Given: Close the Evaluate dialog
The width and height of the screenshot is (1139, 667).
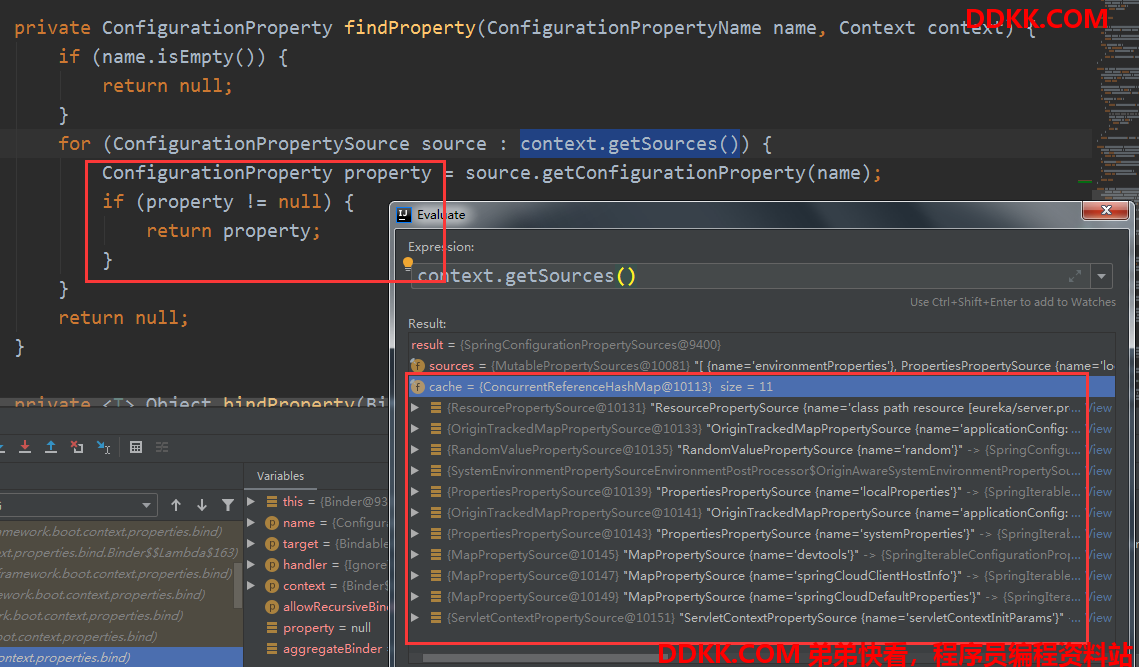Looking at the screenshot, I should coord(1106,210).
